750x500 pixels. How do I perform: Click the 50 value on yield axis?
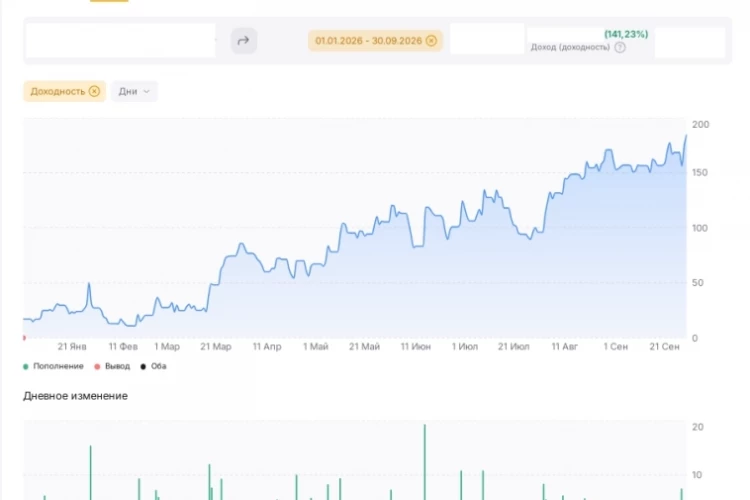[698, 283]
